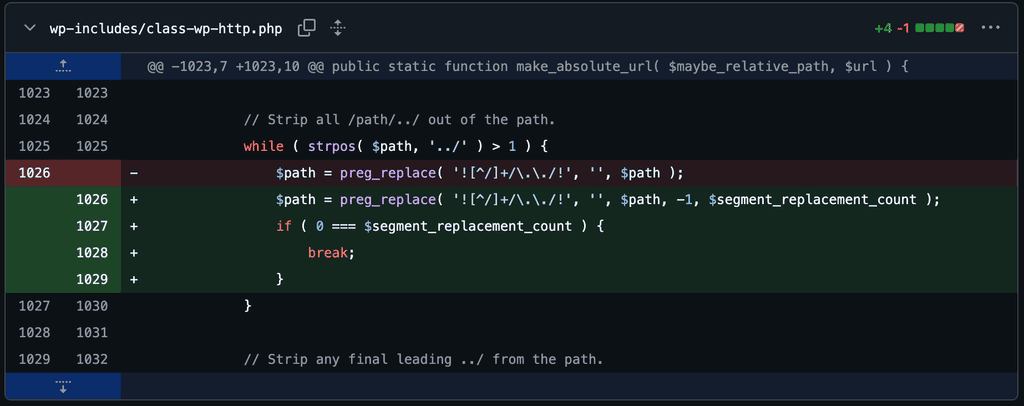1024x406 pixels.
Task: Click the hunk header with make_absolute_url
Action: point(528,67)
